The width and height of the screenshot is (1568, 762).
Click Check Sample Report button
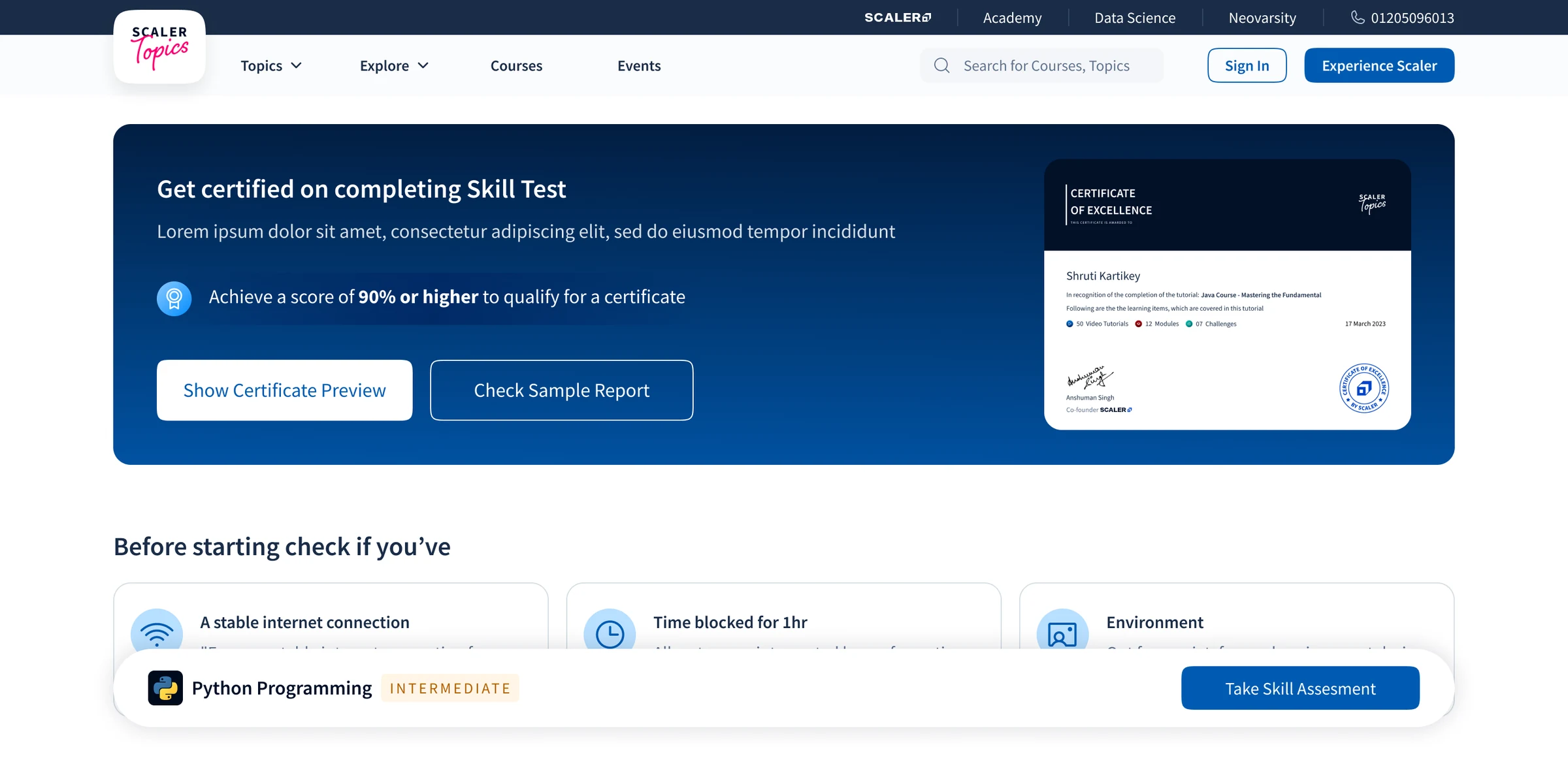coord(561,390)
